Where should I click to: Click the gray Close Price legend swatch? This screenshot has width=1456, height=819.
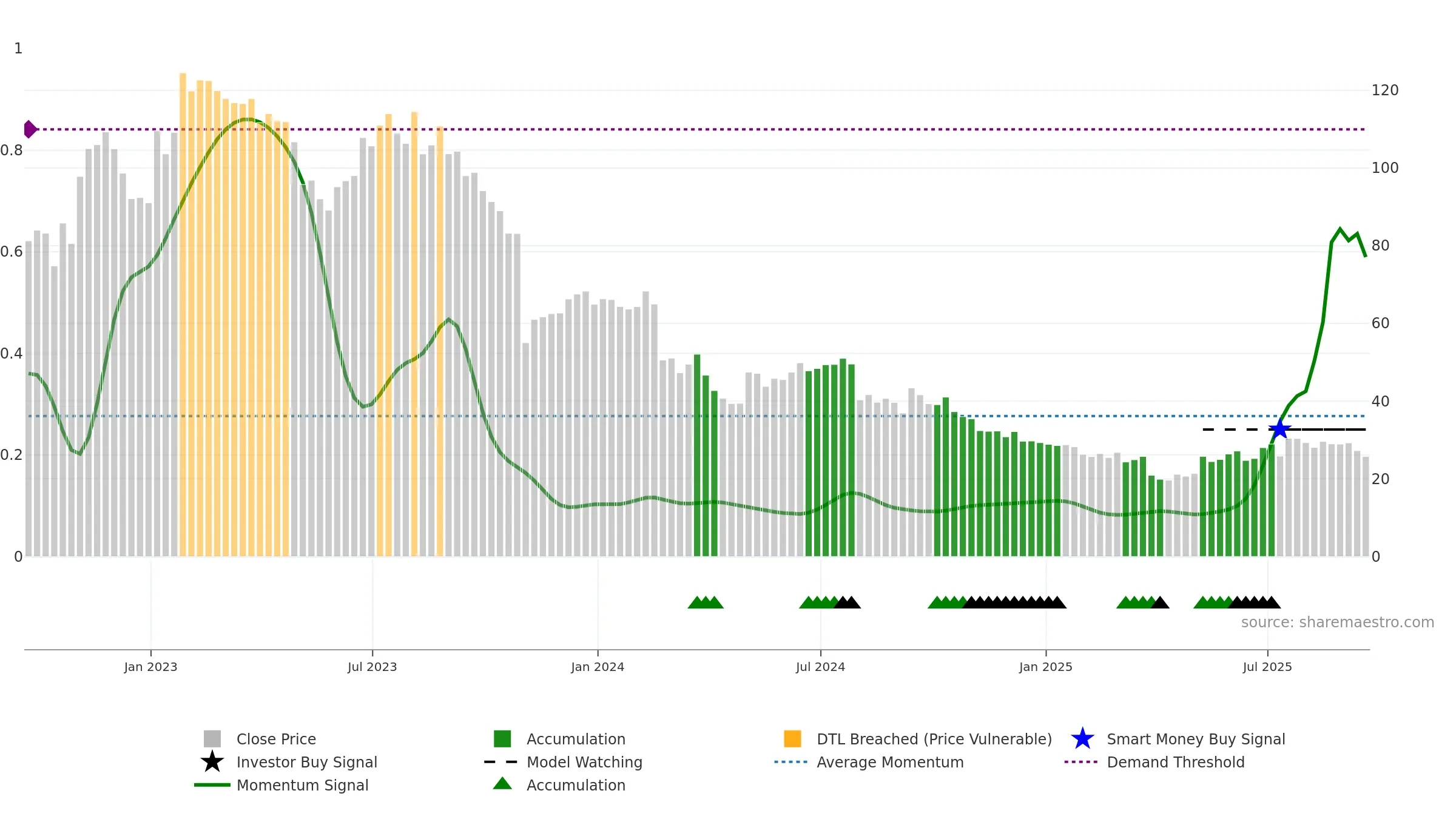coord(212,739)
